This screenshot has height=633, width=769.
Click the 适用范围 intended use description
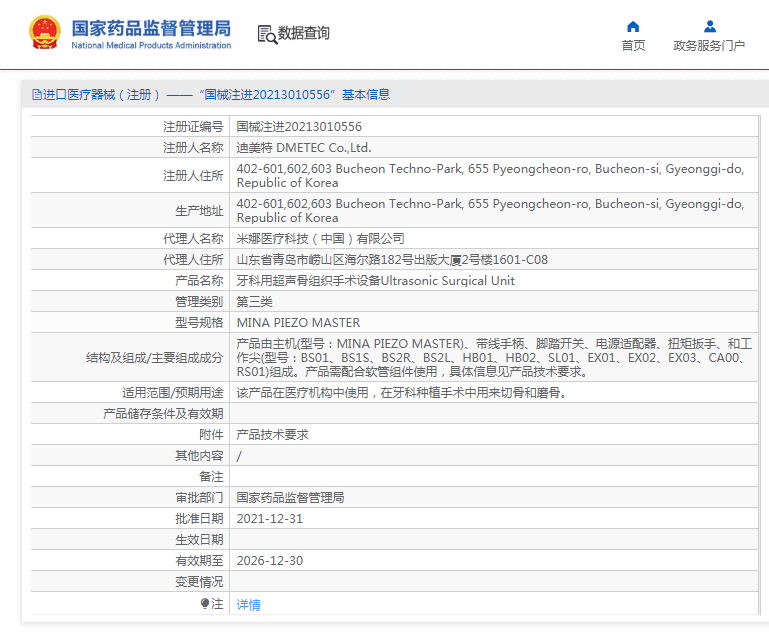(402, 393)
